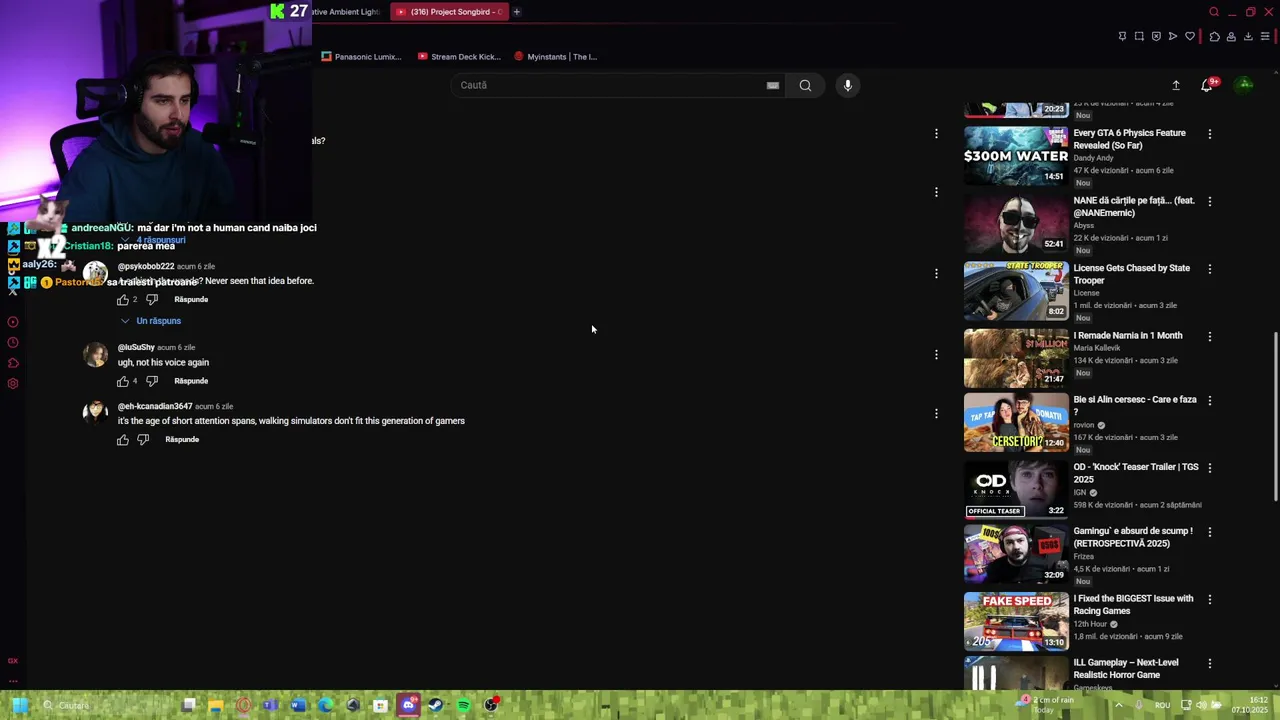Click the snapshot capture icon in toolbar
The width and height of the screenshot is (1280, 720).
[1139, 36]
